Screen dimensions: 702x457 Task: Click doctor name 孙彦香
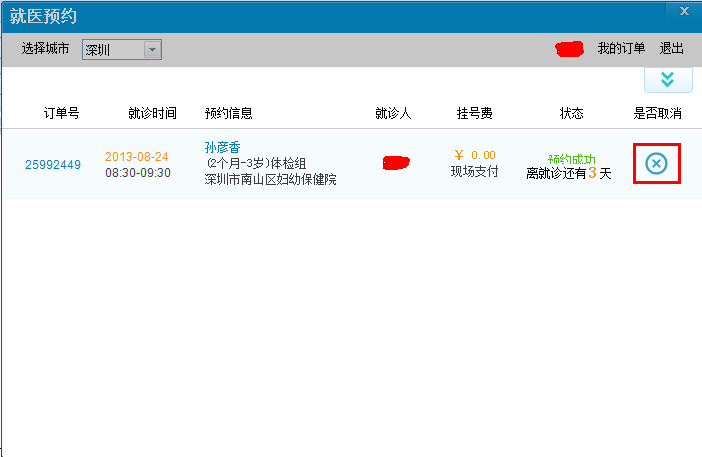[x=222, y=148]
